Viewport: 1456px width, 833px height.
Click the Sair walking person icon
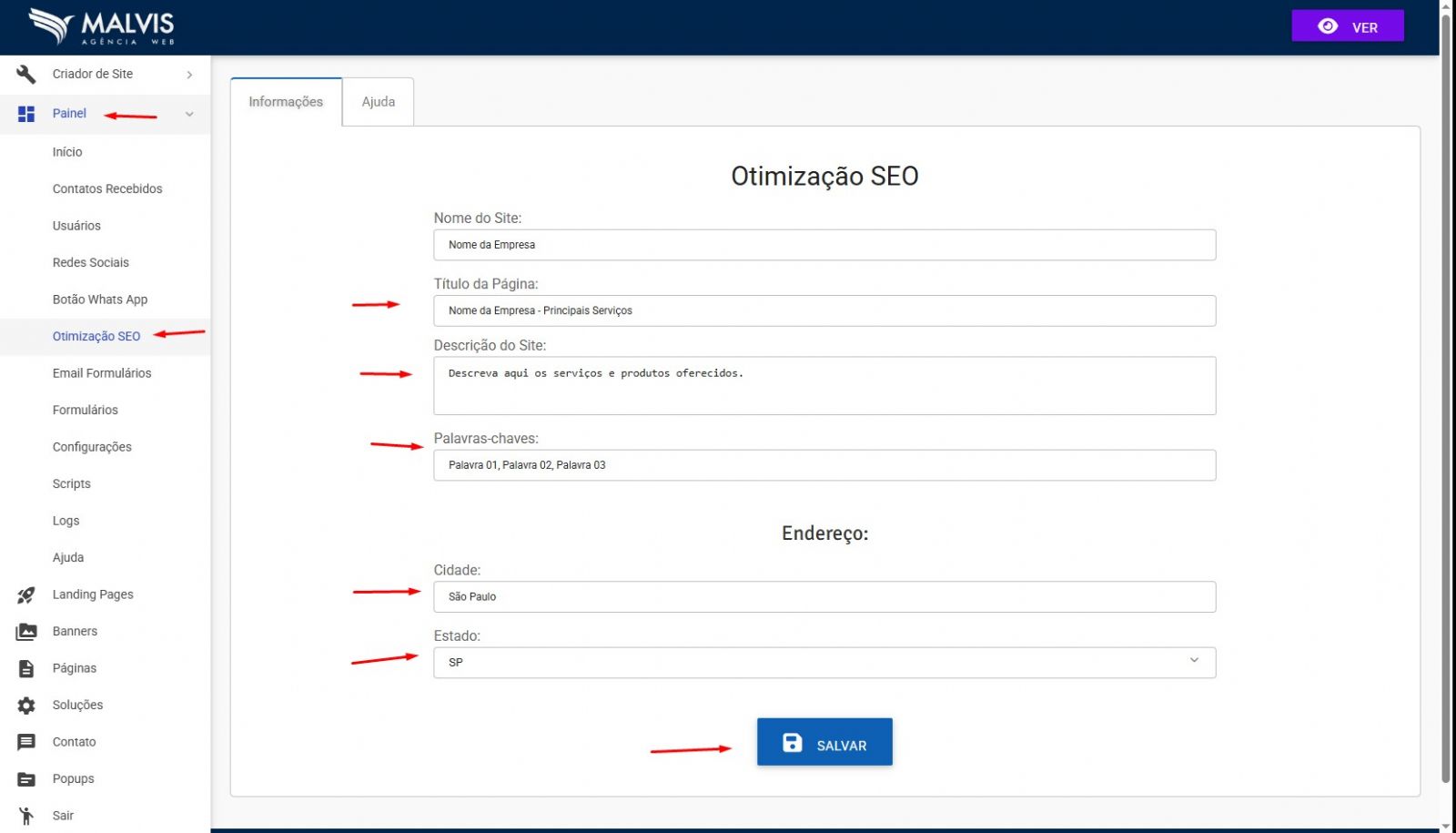pos(25,816)
